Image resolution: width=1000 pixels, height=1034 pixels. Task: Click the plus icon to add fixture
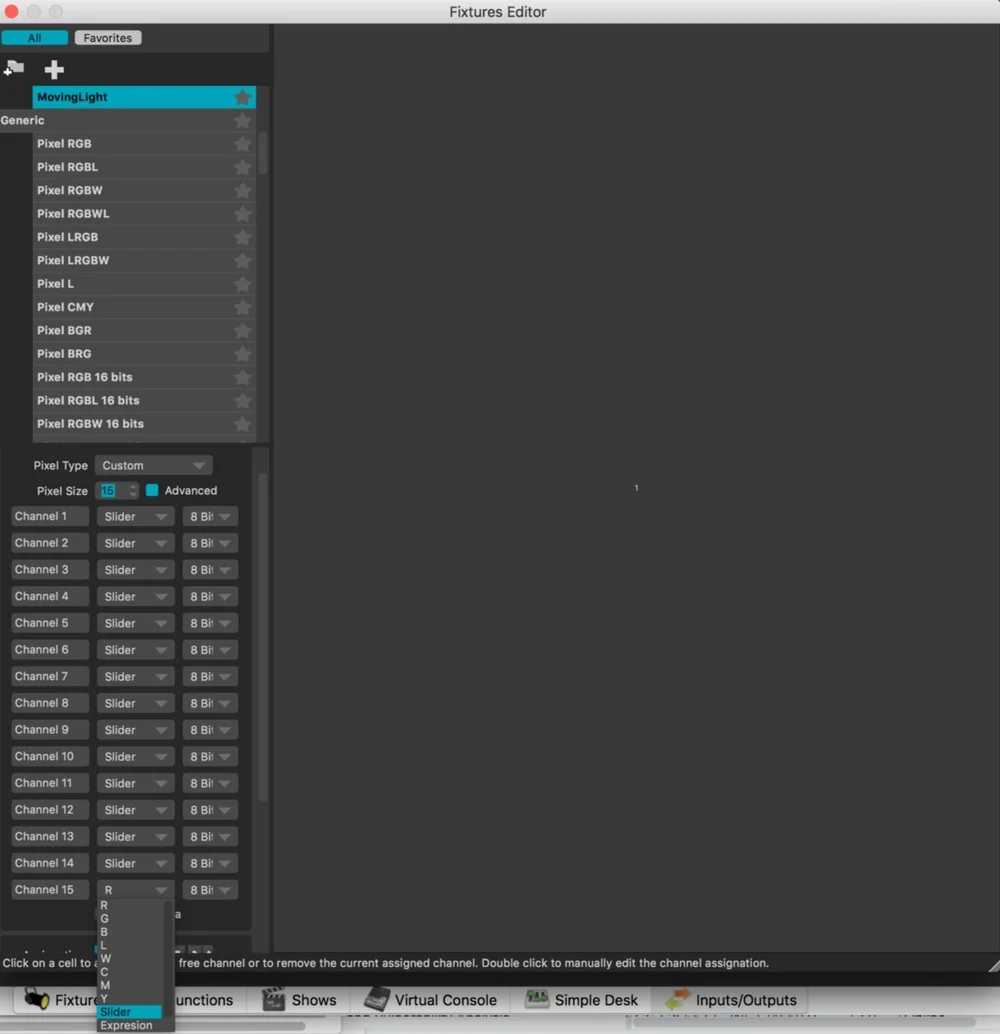click(x=54, y=69)
